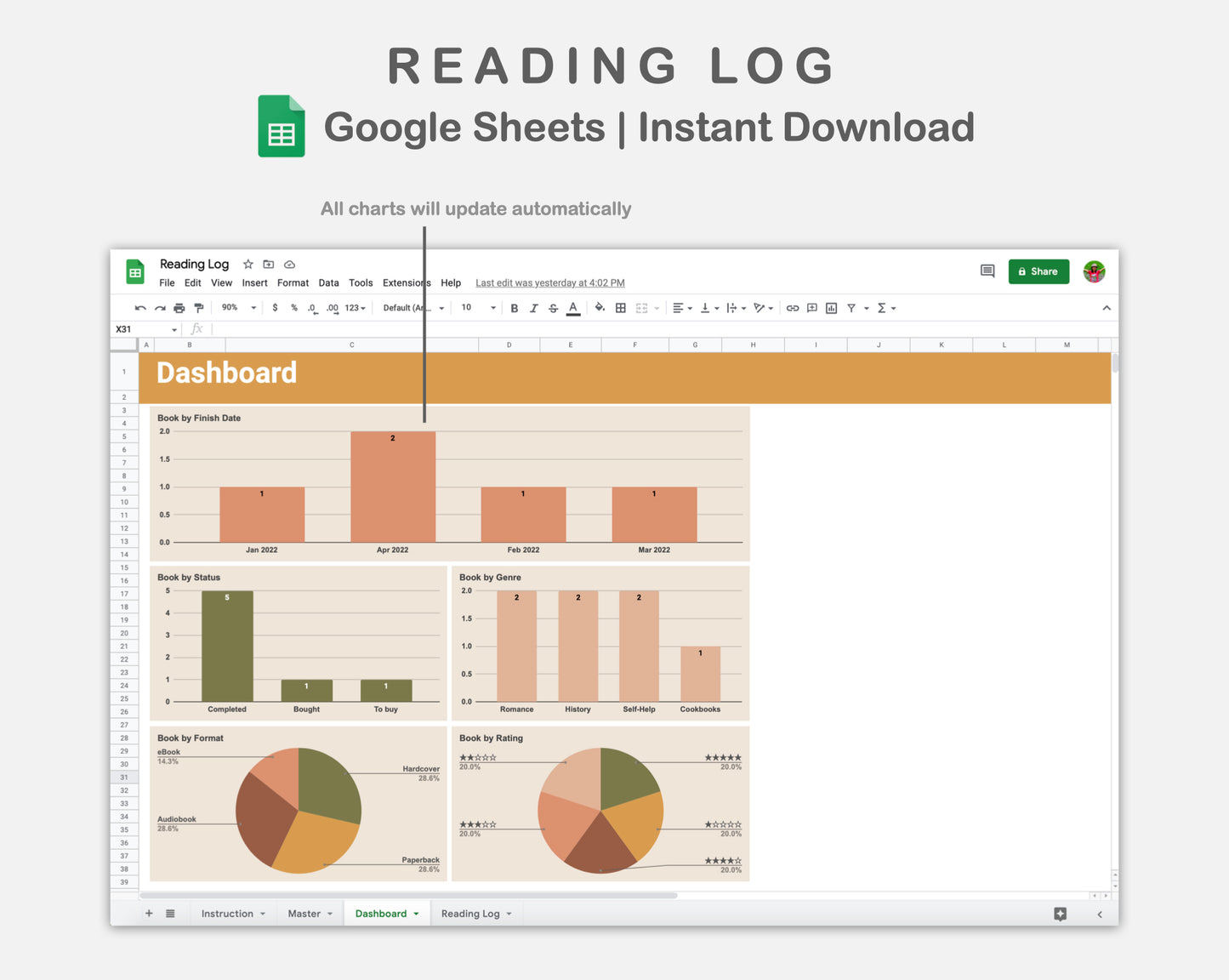This screenshot has height=980, width=1229.
Task: Open the Format menu
Action: [293, 282]
